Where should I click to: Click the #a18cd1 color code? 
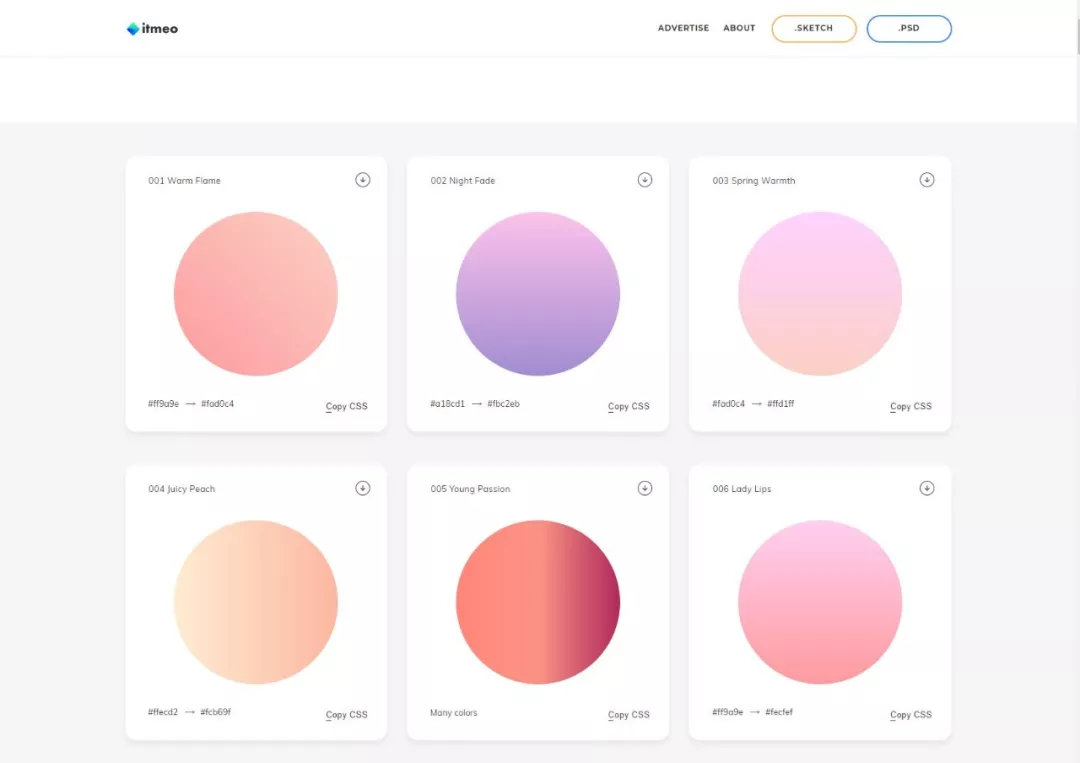[x=448, y=404]
